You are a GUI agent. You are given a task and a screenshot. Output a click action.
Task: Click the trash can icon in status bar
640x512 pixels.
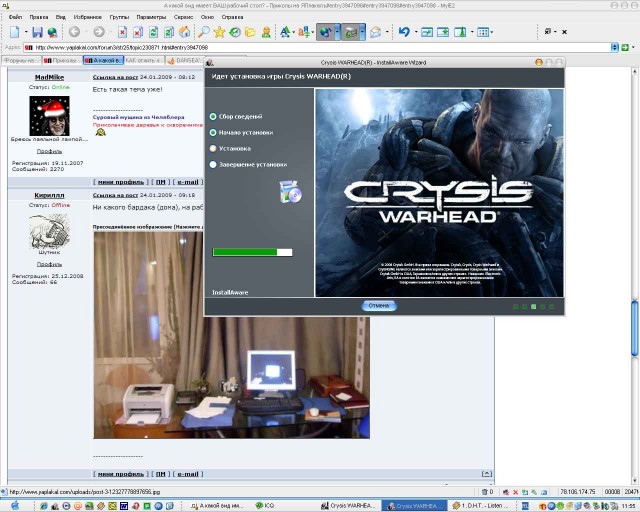485,492
